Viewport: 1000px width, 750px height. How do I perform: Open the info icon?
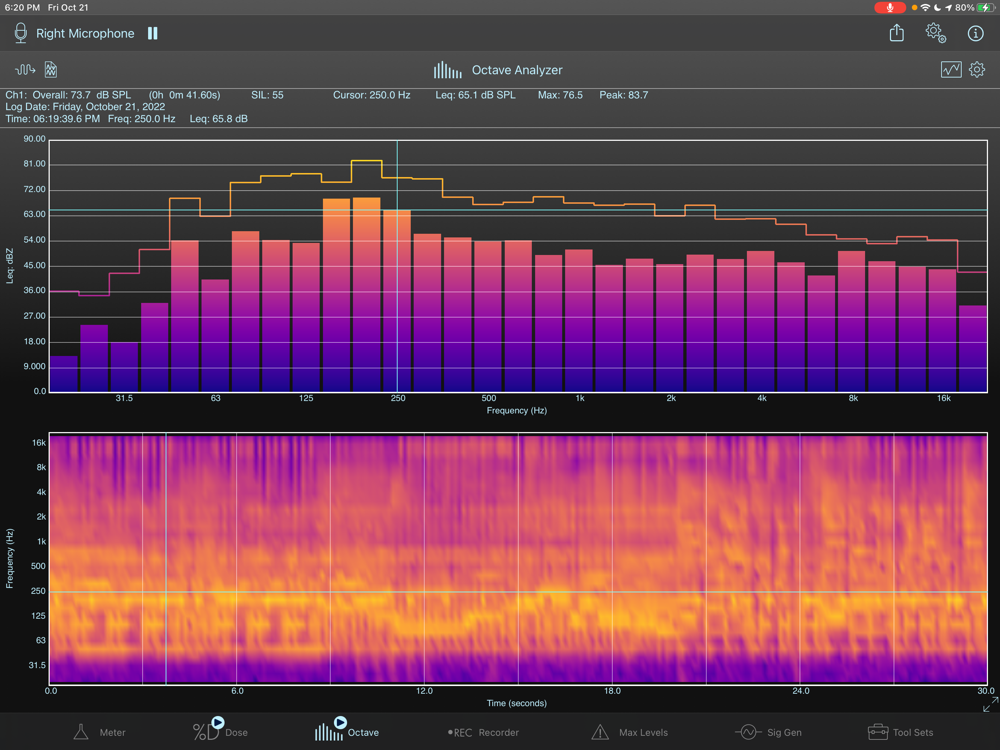tap(976, 33)
